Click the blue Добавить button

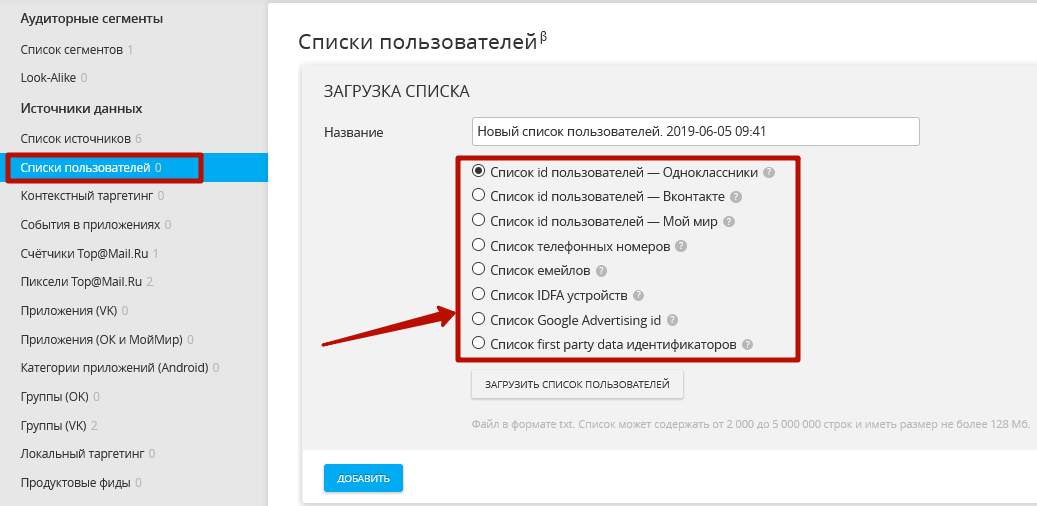[x=363, y=478]
